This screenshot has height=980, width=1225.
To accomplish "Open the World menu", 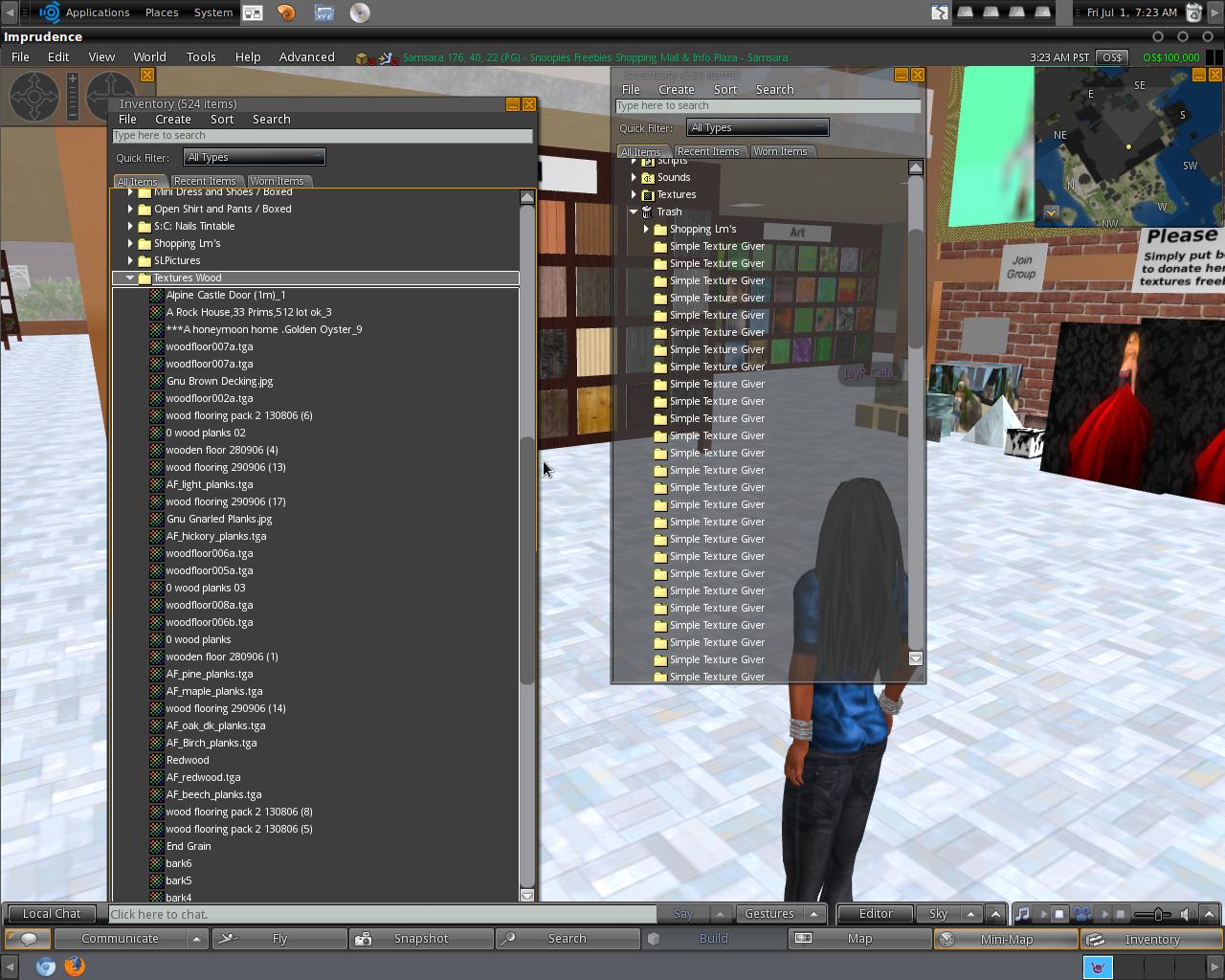I will (x=149, y=56).
